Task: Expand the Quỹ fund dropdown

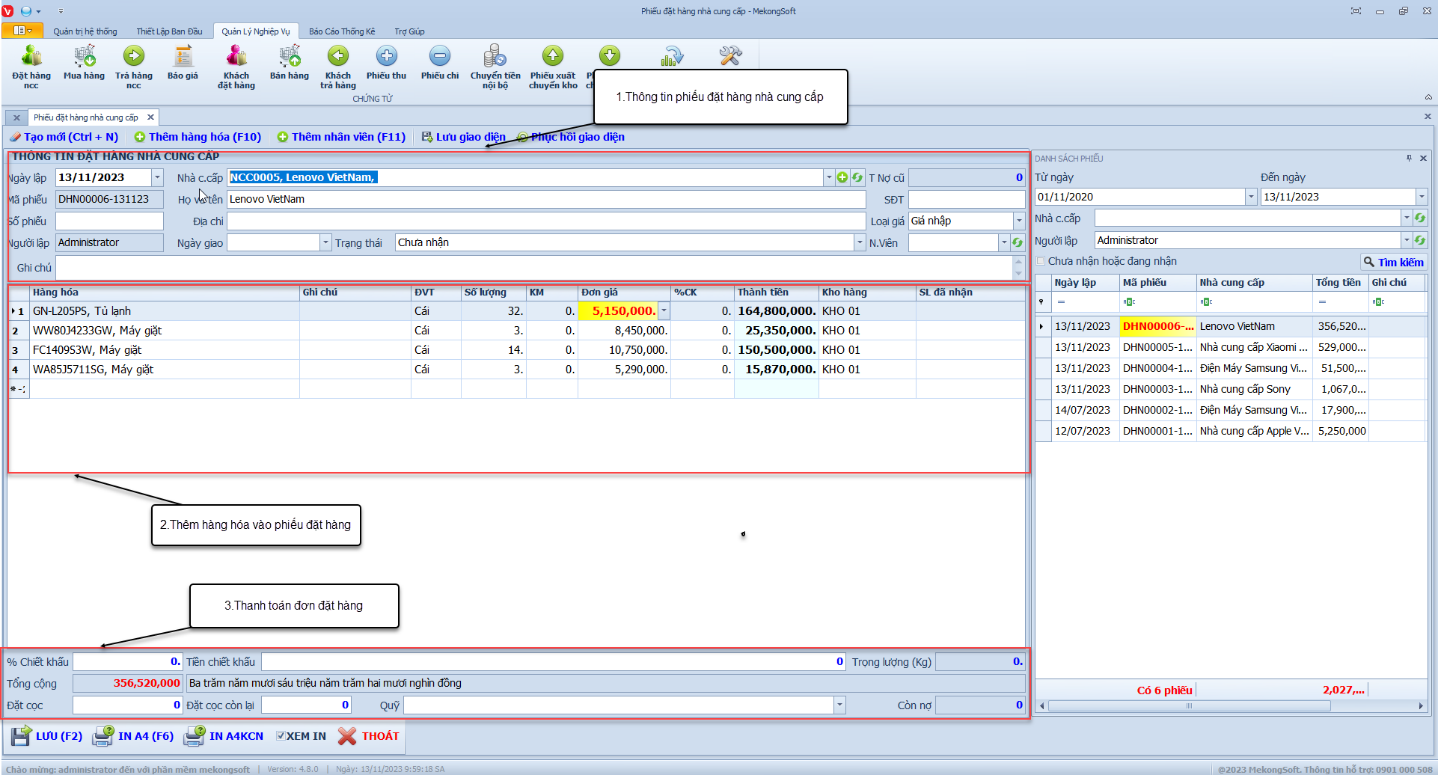Action: [x=839, y=705]
